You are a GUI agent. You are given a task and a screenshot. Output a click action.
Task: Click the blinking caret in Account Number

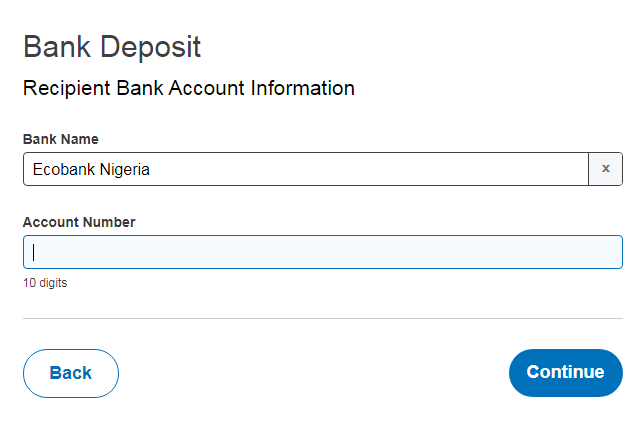tap(34, 252)
